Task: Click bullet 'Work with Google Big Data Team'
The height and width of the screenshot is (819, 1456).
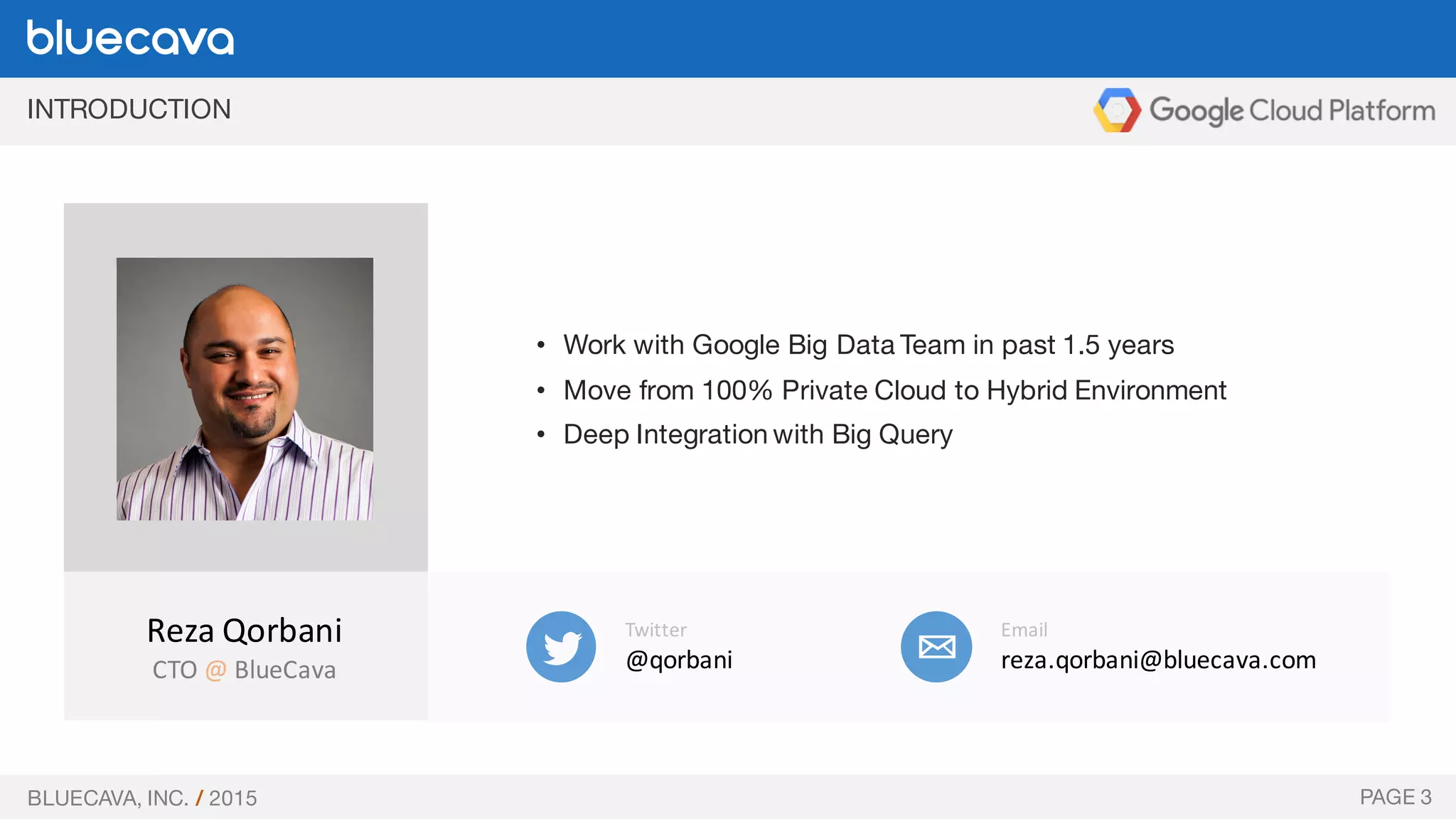Action: click(x=868, y=346)
